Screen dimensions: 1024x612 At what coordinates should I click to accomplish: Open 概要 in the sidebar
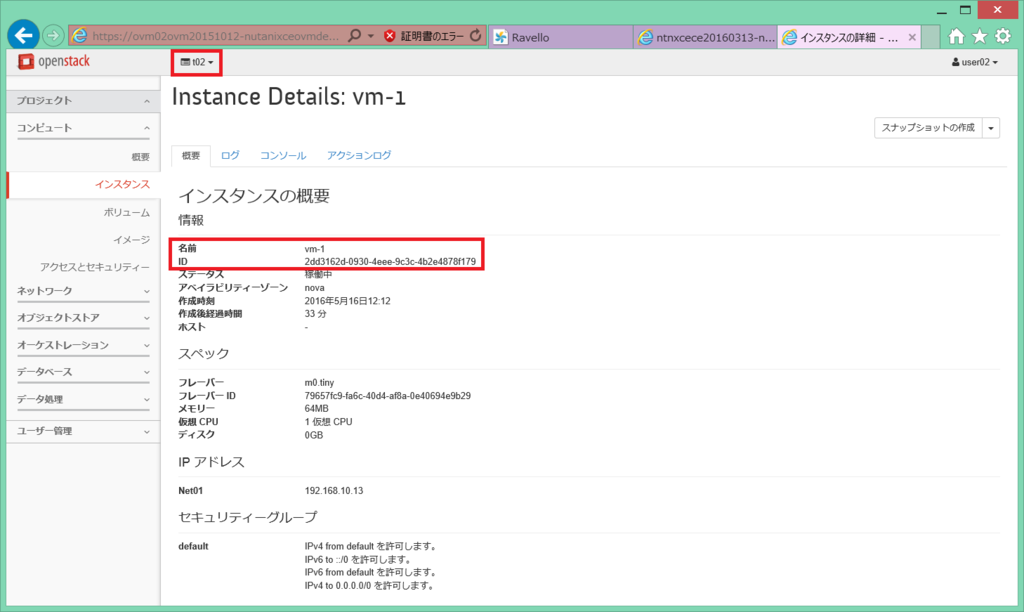140,157
